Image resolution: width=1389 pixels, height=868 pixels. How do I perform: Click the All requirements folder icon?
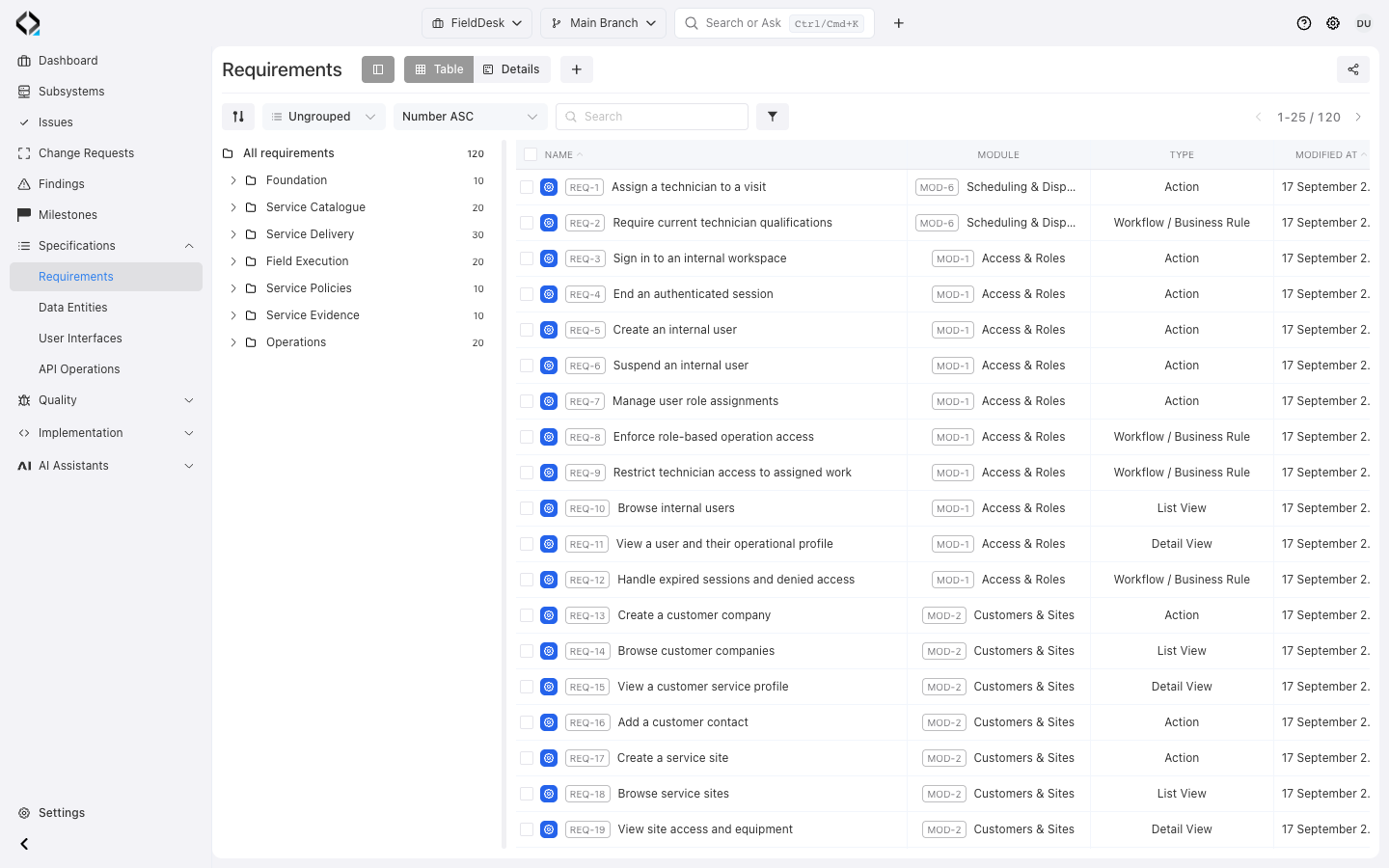pos(229,153)
